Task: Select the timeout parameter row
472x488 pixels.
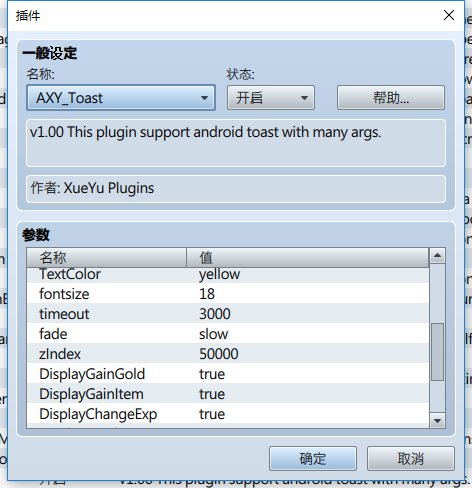Action: tap(228, 314)
